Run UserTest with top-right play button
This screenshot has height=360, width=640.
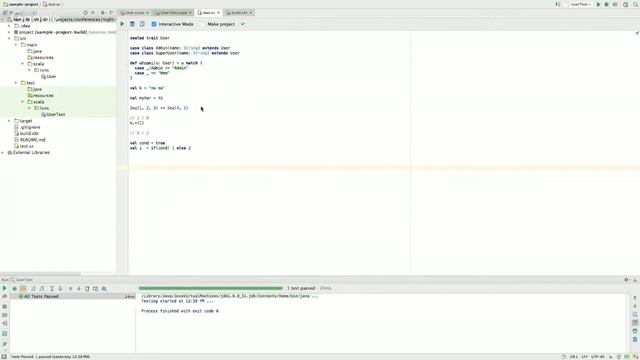[598, 4]
